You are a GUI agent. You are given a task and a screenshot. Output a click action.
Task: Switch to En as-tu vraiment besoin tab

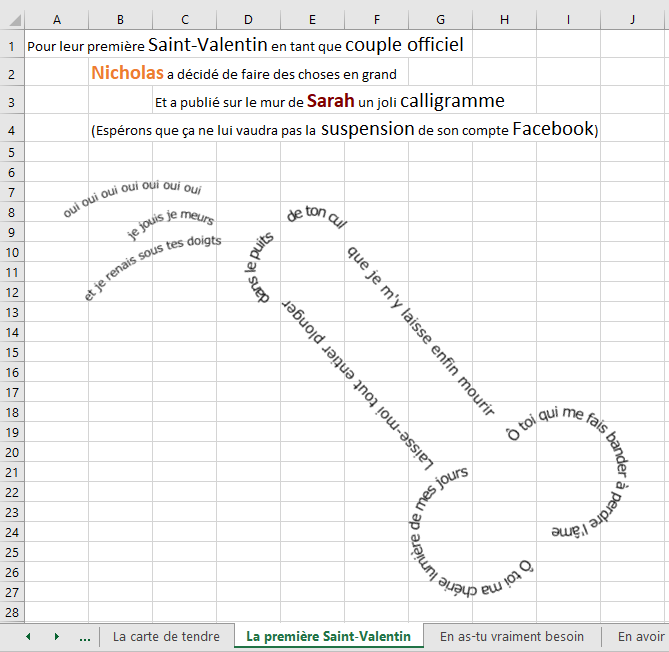click(512, 637)
